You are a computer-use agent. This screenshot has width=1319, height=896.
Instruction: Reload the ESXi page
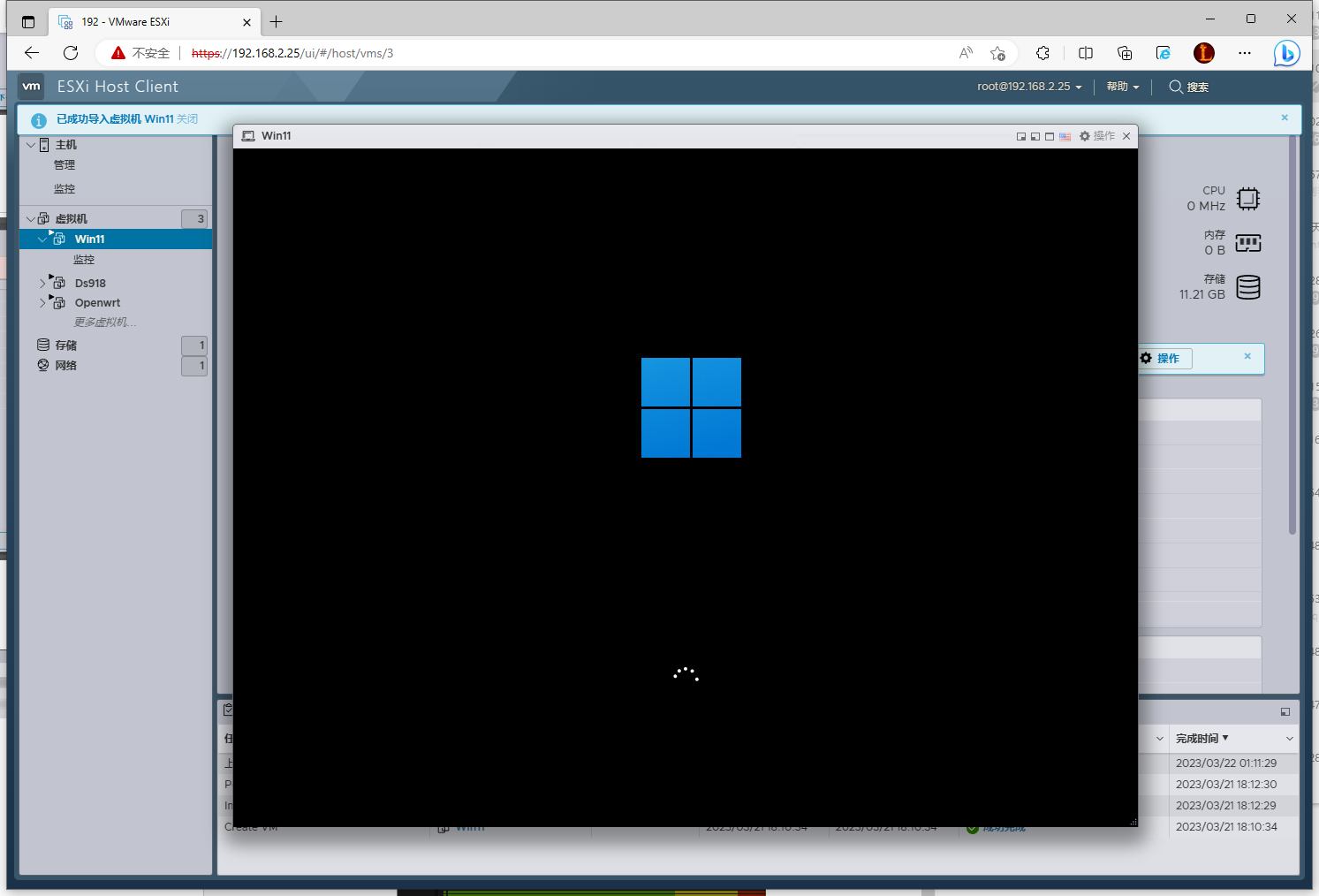(71, 53)
